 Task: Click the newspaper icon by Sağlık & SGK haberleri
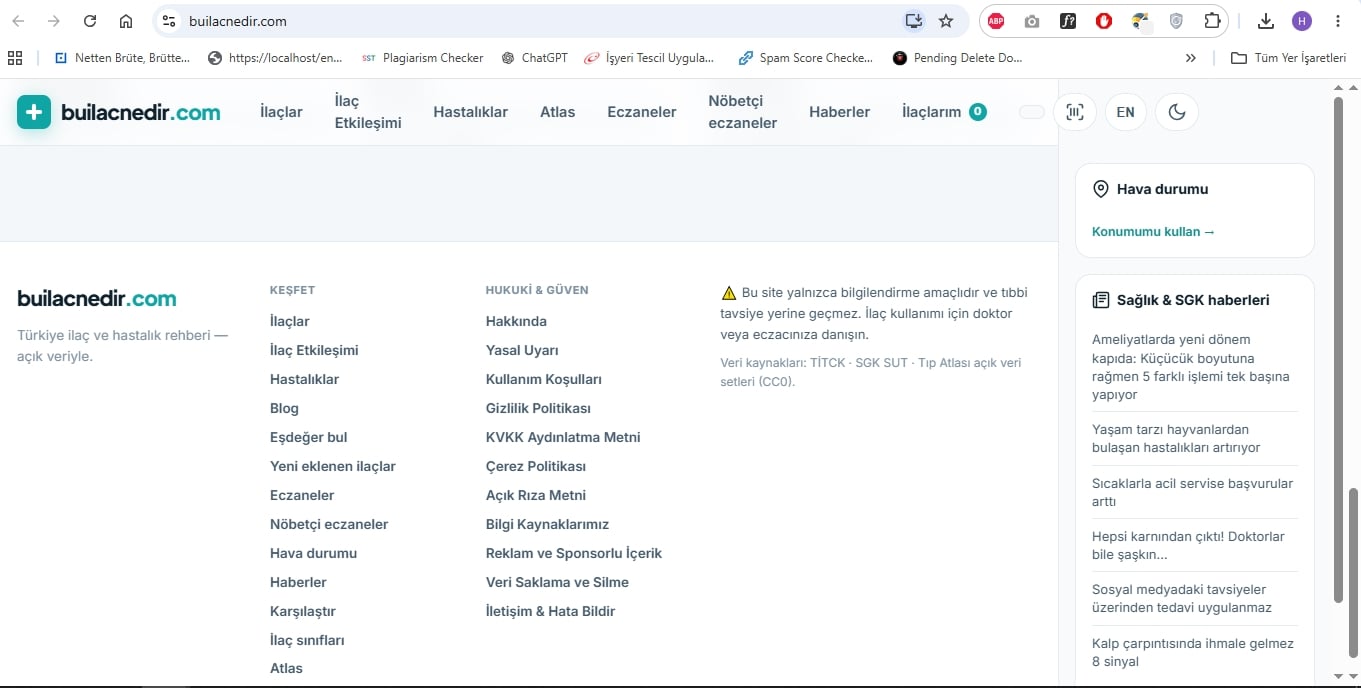[1101, 300]
